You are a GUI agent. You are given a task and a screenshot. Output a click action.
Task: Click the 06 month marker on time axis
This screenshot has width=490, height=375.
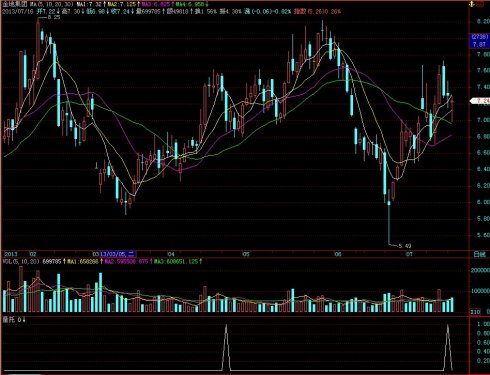[x=338, y=254]
